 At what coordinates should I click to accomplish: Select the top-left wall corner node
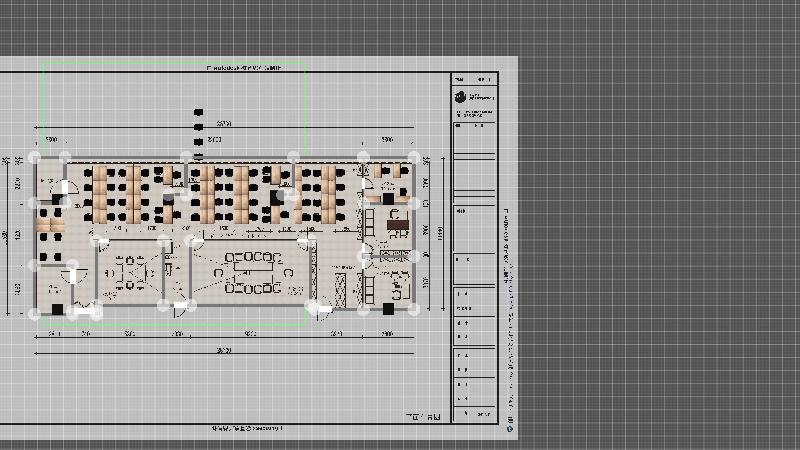[x=36, y=157]
